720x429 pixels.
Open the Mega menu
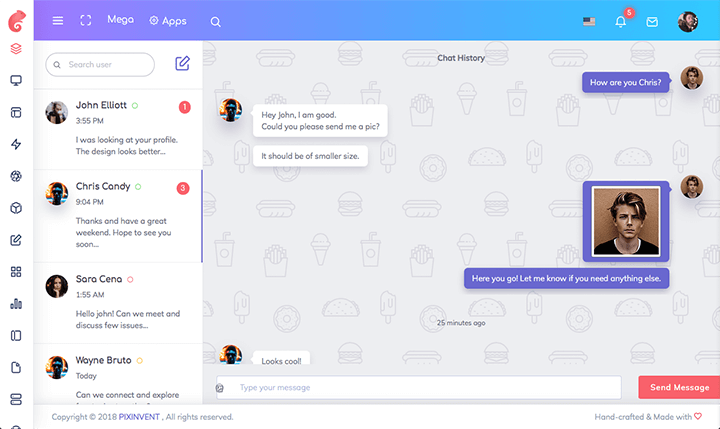120,20
